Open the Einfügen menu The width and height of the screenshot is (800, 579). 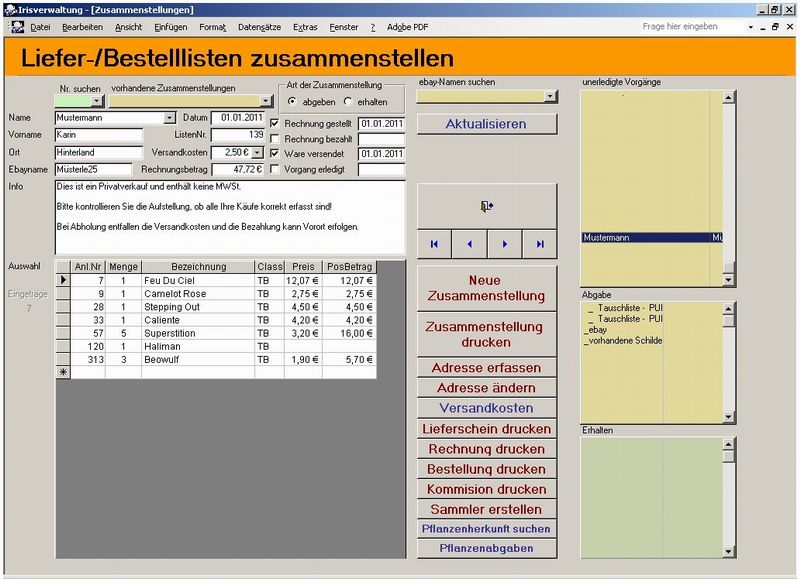click(x=170, y=27)
